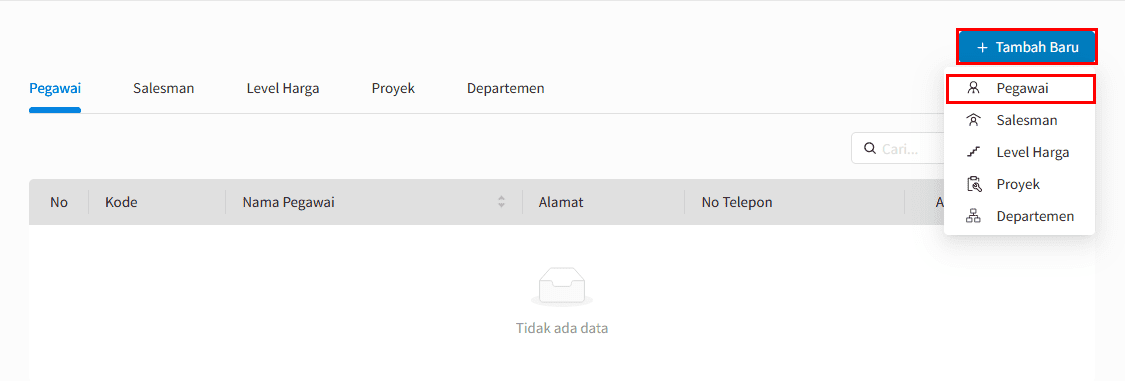This screenshot has width=1125, height=381.
Task: Sort by Nama Pegawai arrows
Action: point(502,202)
